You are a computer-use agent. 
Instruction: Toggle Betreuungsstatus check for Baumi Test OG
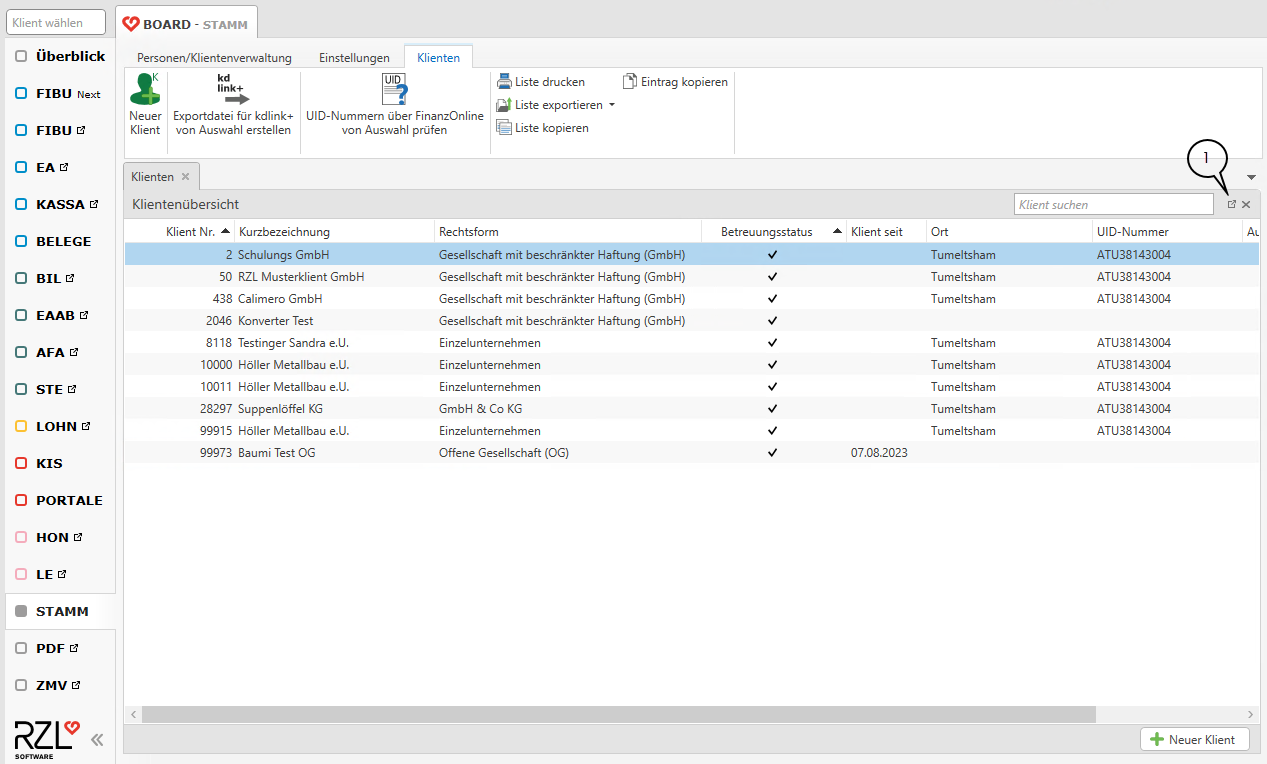(772, 453)
